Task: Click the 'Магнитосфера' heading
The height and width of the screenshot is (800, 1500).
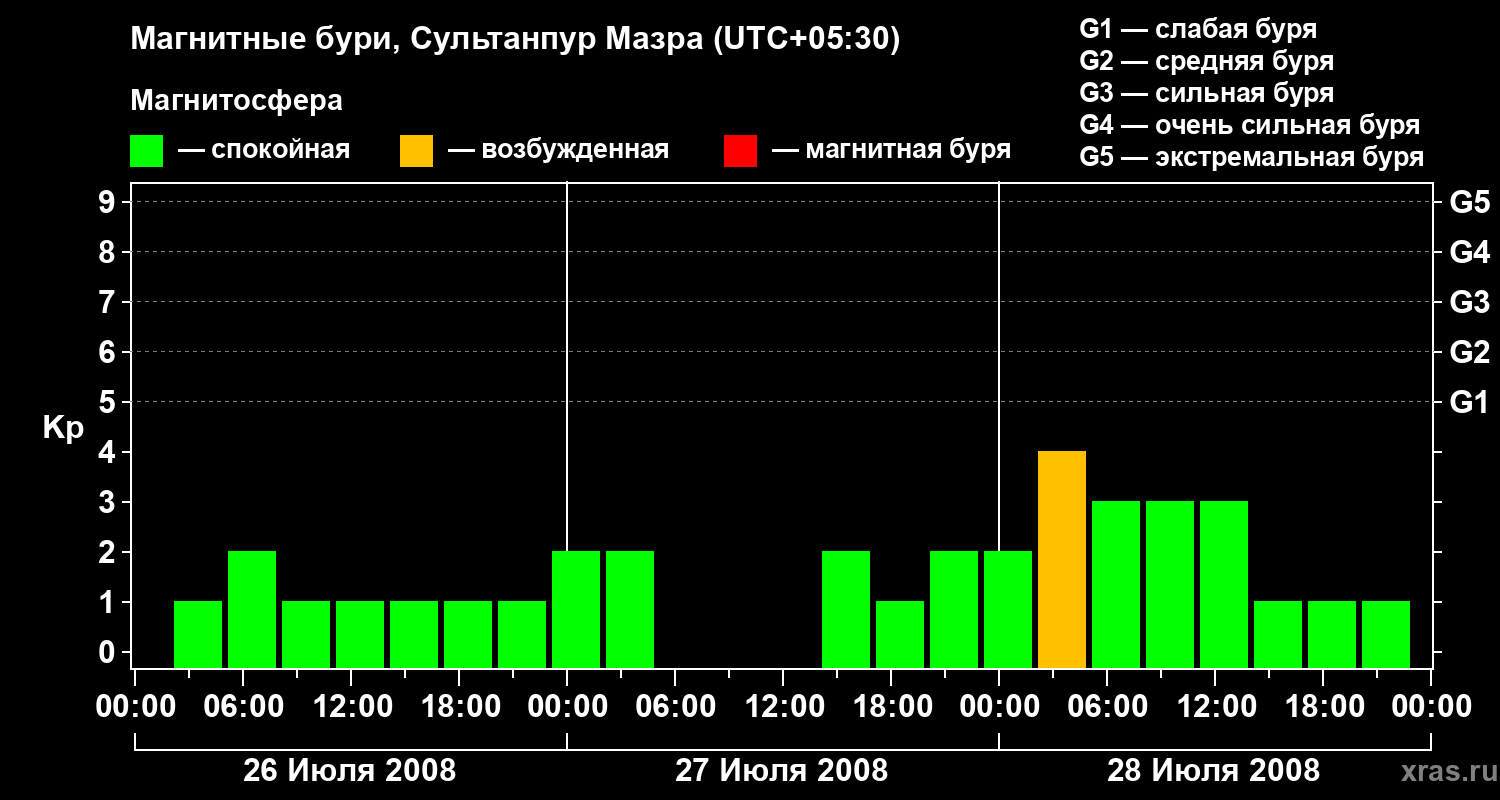Action: point(237,101)
